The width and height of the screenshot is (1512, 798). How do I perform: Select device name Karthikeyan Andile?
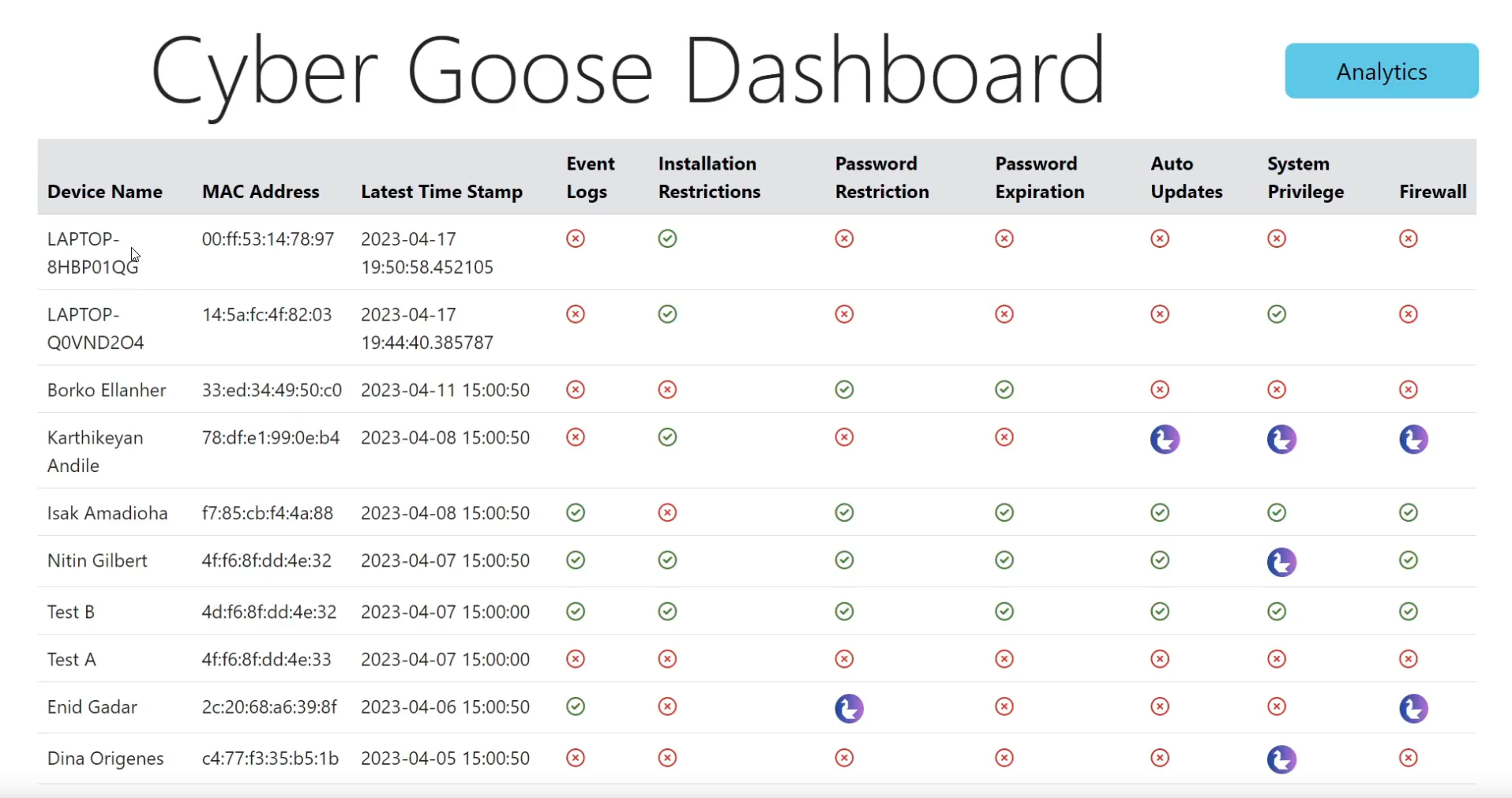(96, 451)
